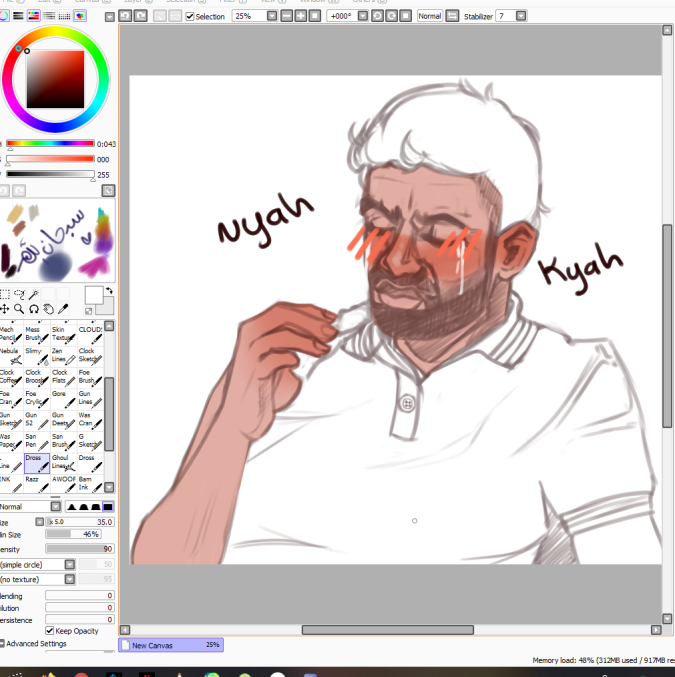Select the Lasso tool
The width and height of the screenshot is (675, 677).
coord(19,294)
